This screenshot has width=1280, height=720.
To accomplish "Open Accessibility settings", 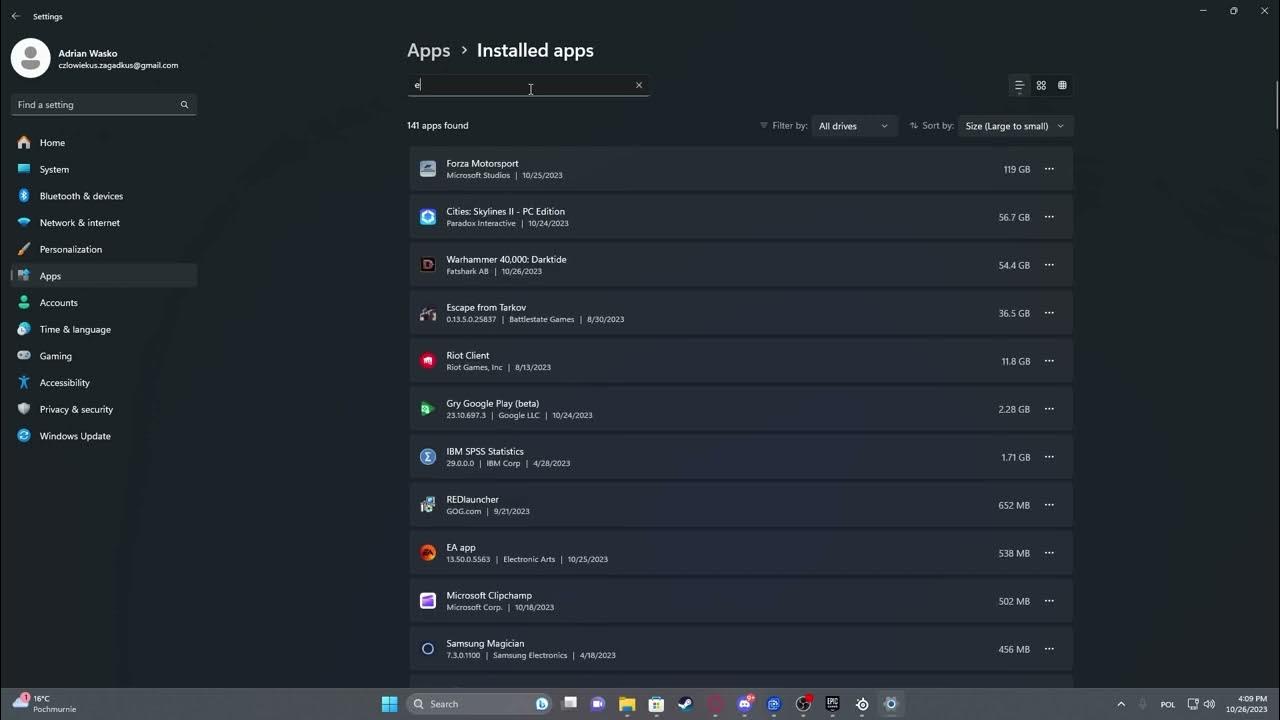I will point(104,383).
